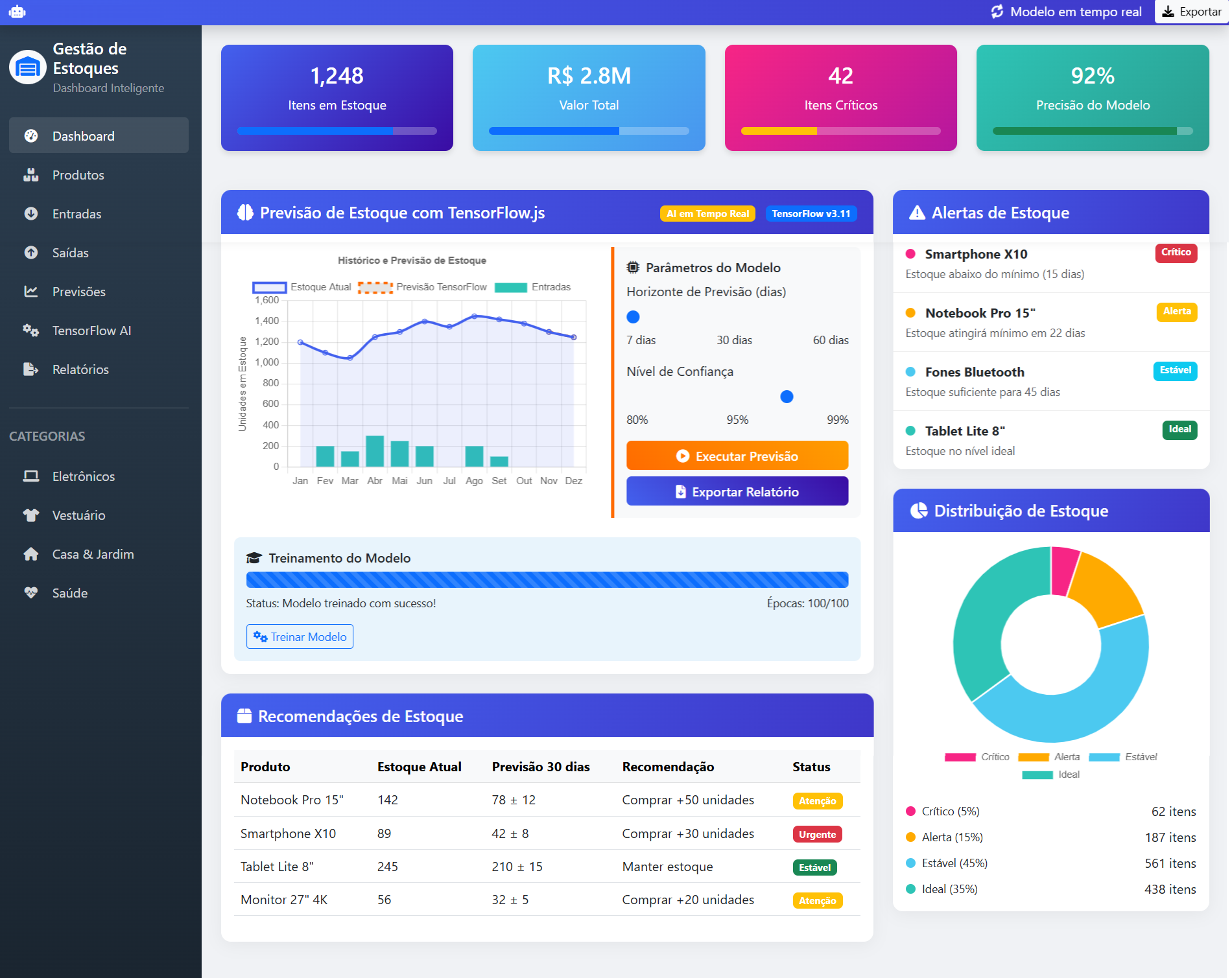Screen dimensions: 1232x978
Task: Click the Smartphone X10 stock alert
Action: point(1050,263)
